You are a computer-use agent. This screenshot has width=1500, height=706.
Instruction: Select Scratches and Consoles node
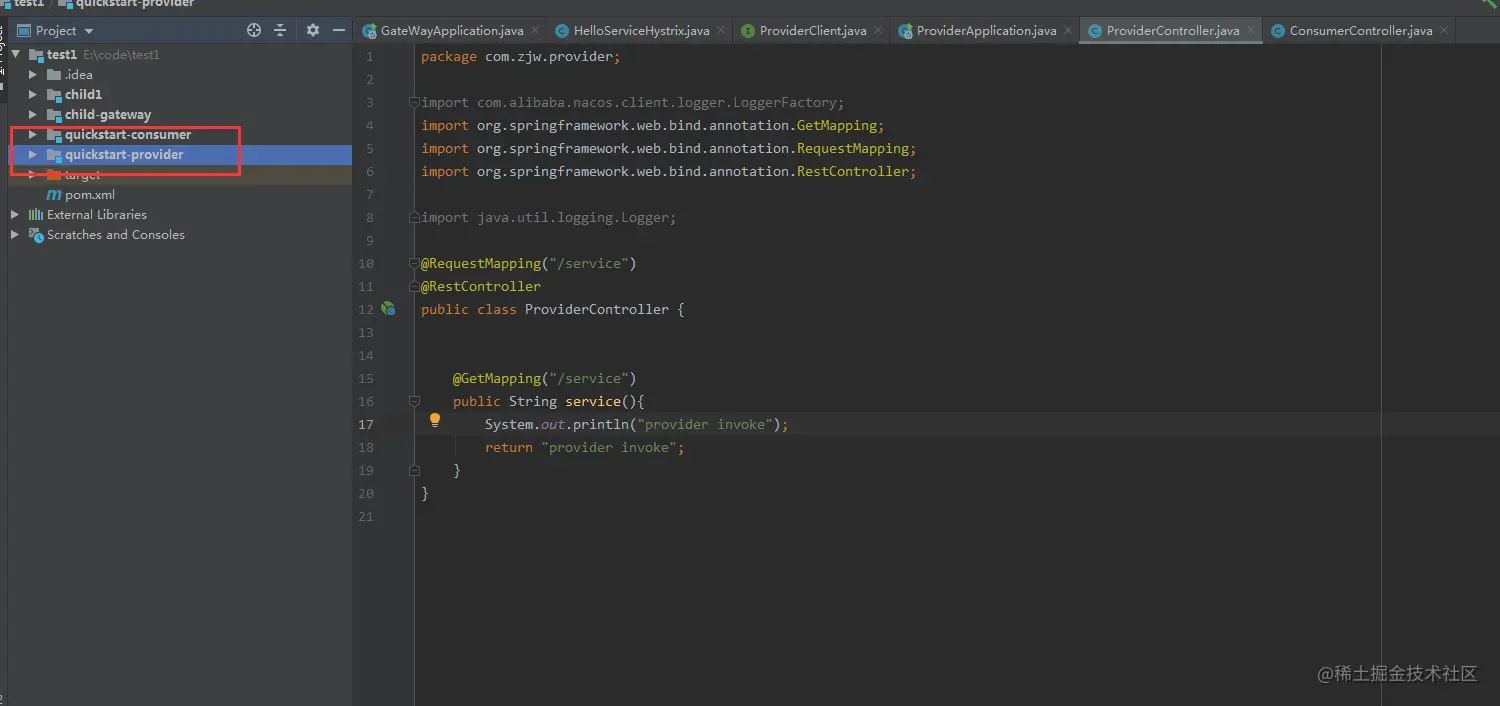point(116,235)
